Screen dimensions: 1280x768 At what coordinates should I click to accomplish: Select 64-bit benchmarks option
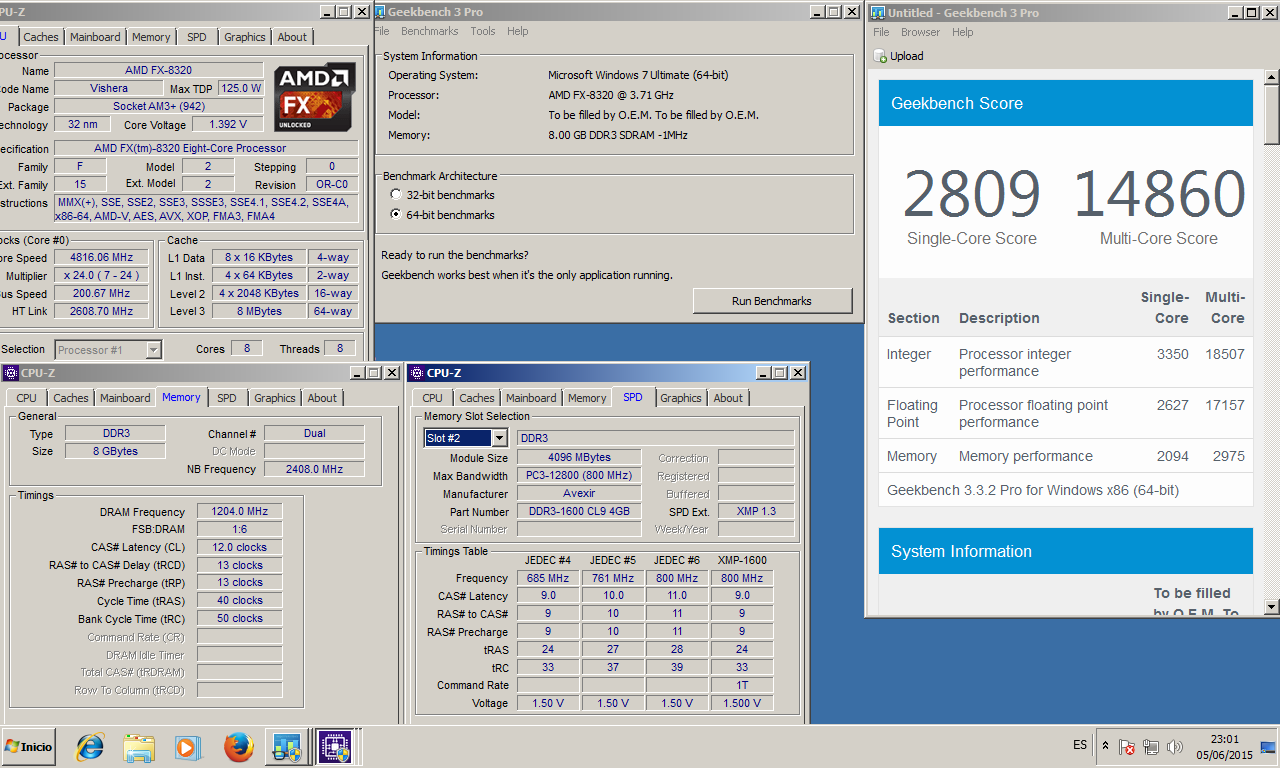pos(397,215)
